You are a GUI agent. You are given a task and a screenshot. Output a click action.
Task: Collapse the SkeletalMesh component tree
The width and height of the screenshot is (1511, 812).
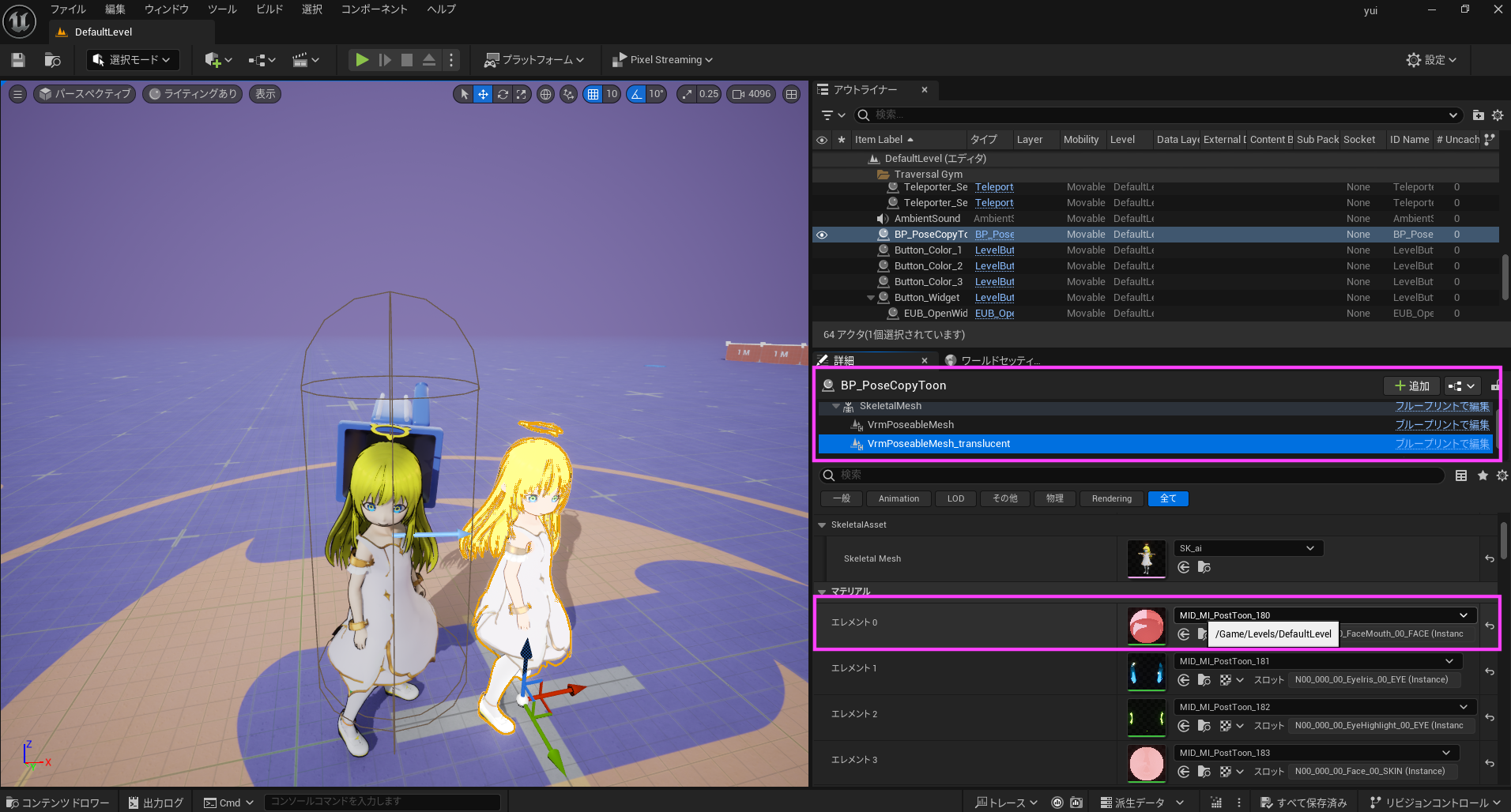(836, 406)
